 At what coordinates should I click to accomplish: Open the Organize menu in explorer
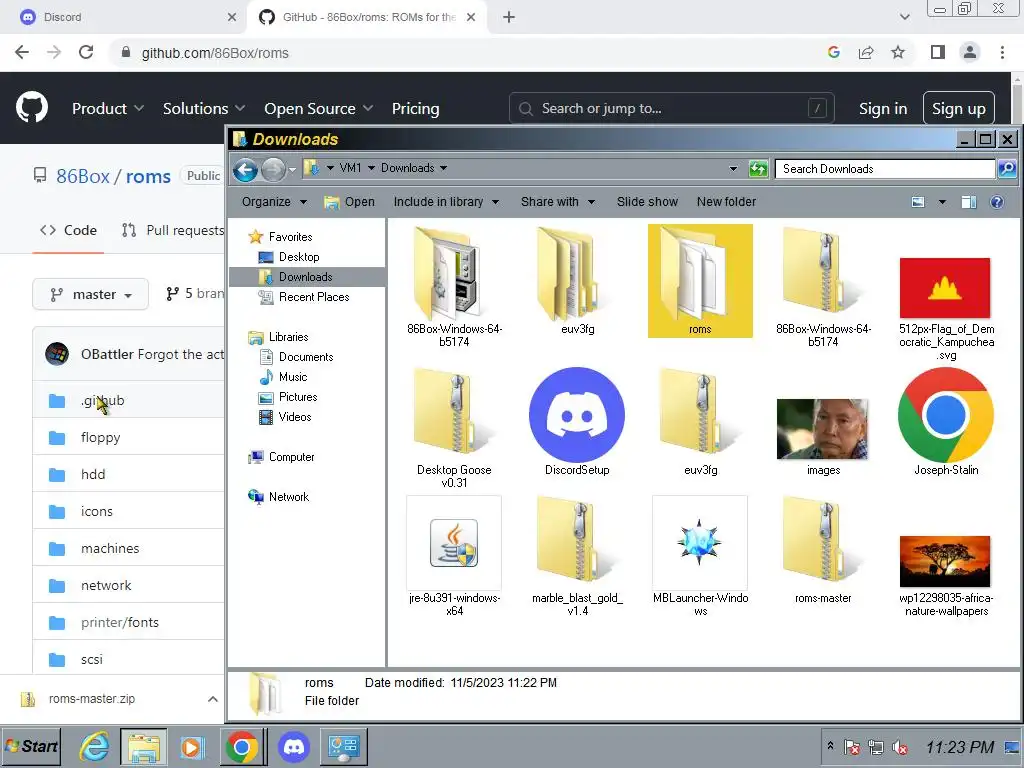pos(274,202)
